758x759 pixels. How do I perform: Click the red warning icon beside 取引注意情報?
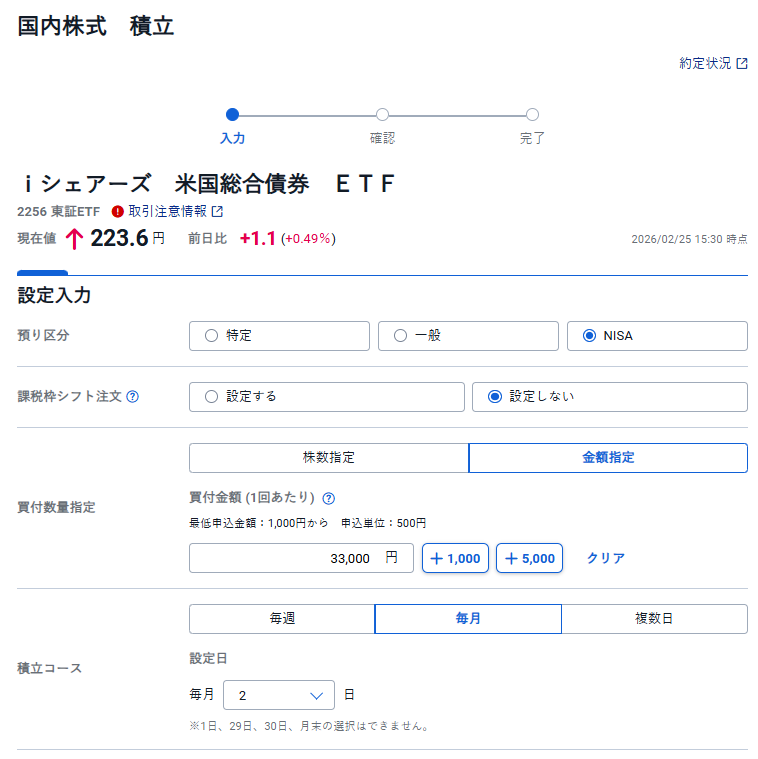coord(118,212)
